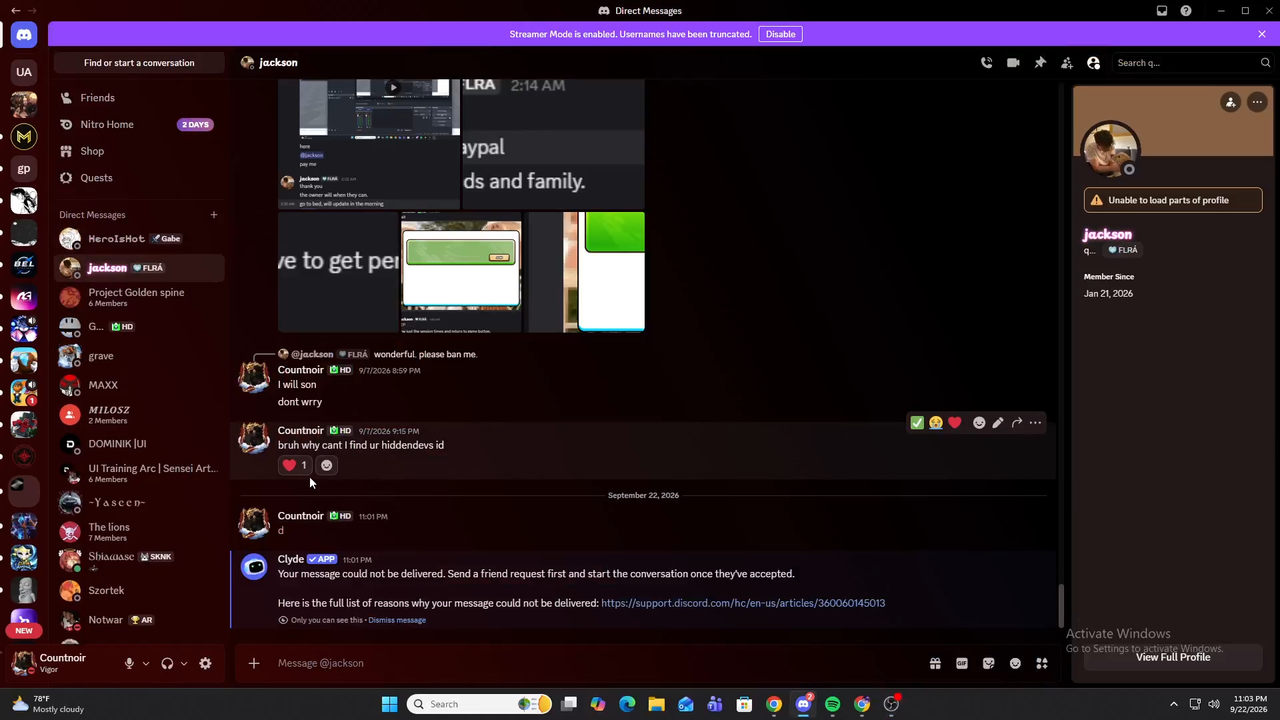The height and width of the screenshot is (720, 1280).
Task: Open the gift icon in the message bar
Action: (x=935, y=663)
